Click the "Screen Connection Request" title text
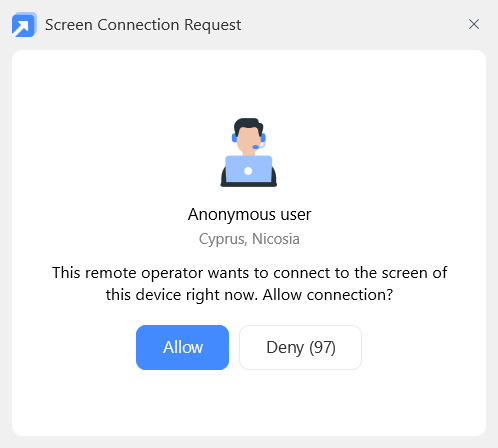 tap(143, 25)
